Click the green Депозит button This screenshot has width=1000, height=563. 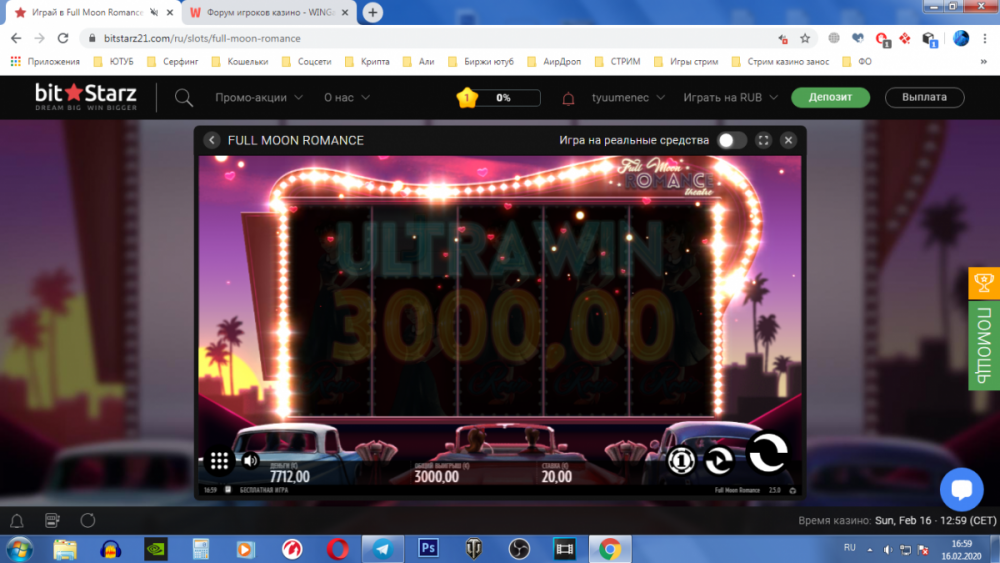830,98
